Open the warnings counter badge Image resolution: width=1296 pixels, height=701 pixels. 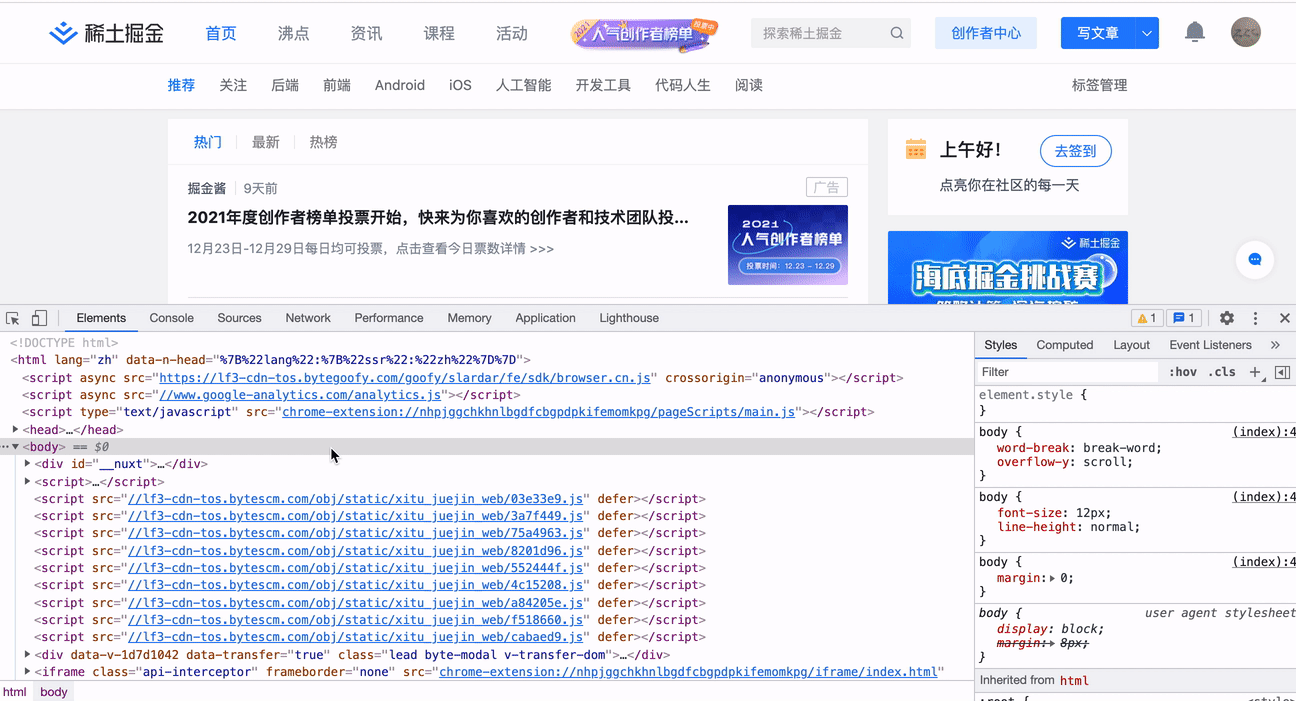(x=1146, y=317)
